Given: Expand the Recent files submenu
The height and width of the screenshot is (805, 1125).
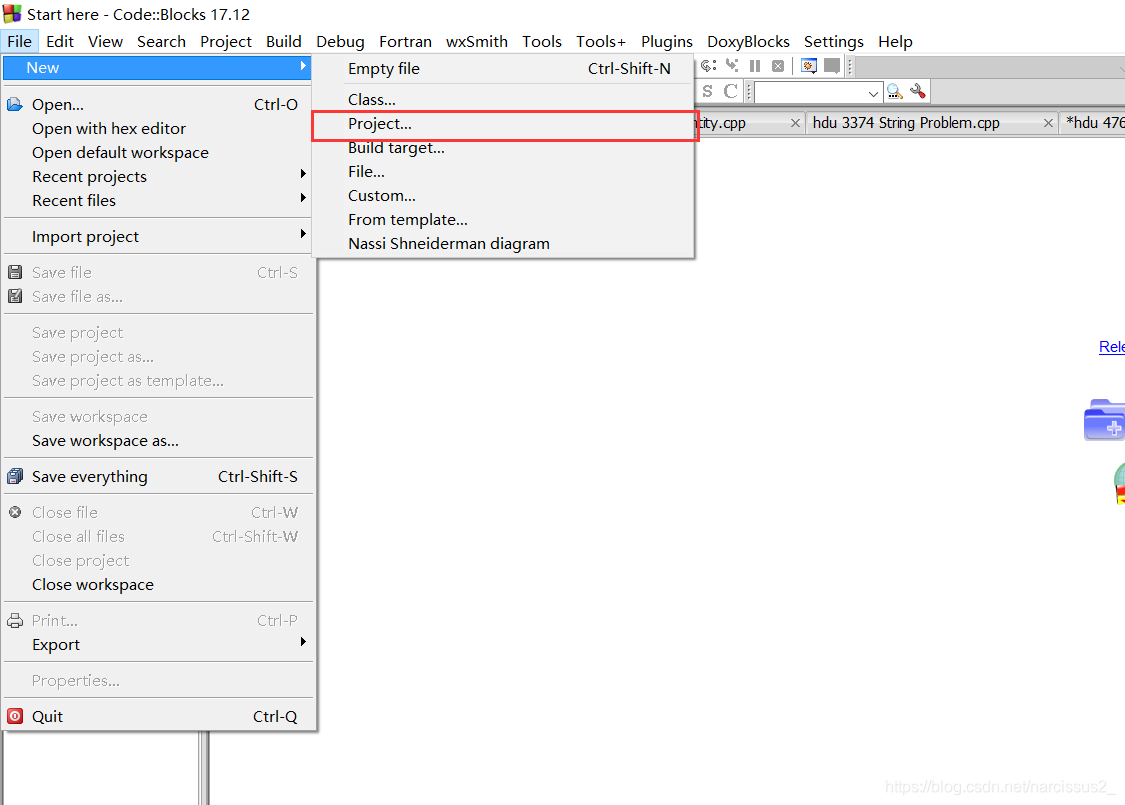Looking at the screenshot, I should 303,197.
